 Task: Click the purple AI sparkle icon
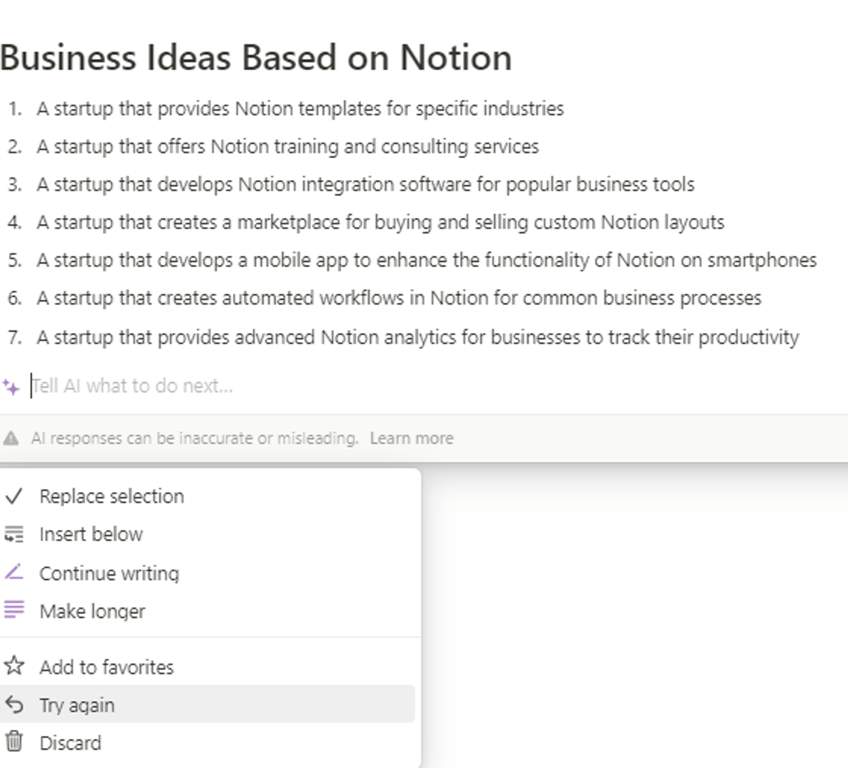pos(12,386)
